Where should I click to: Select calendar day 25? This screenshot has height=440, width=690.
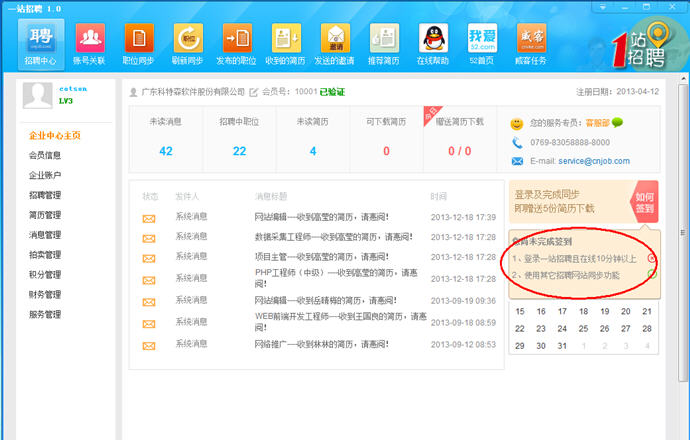pyautogui.click(x=584, y=329)
